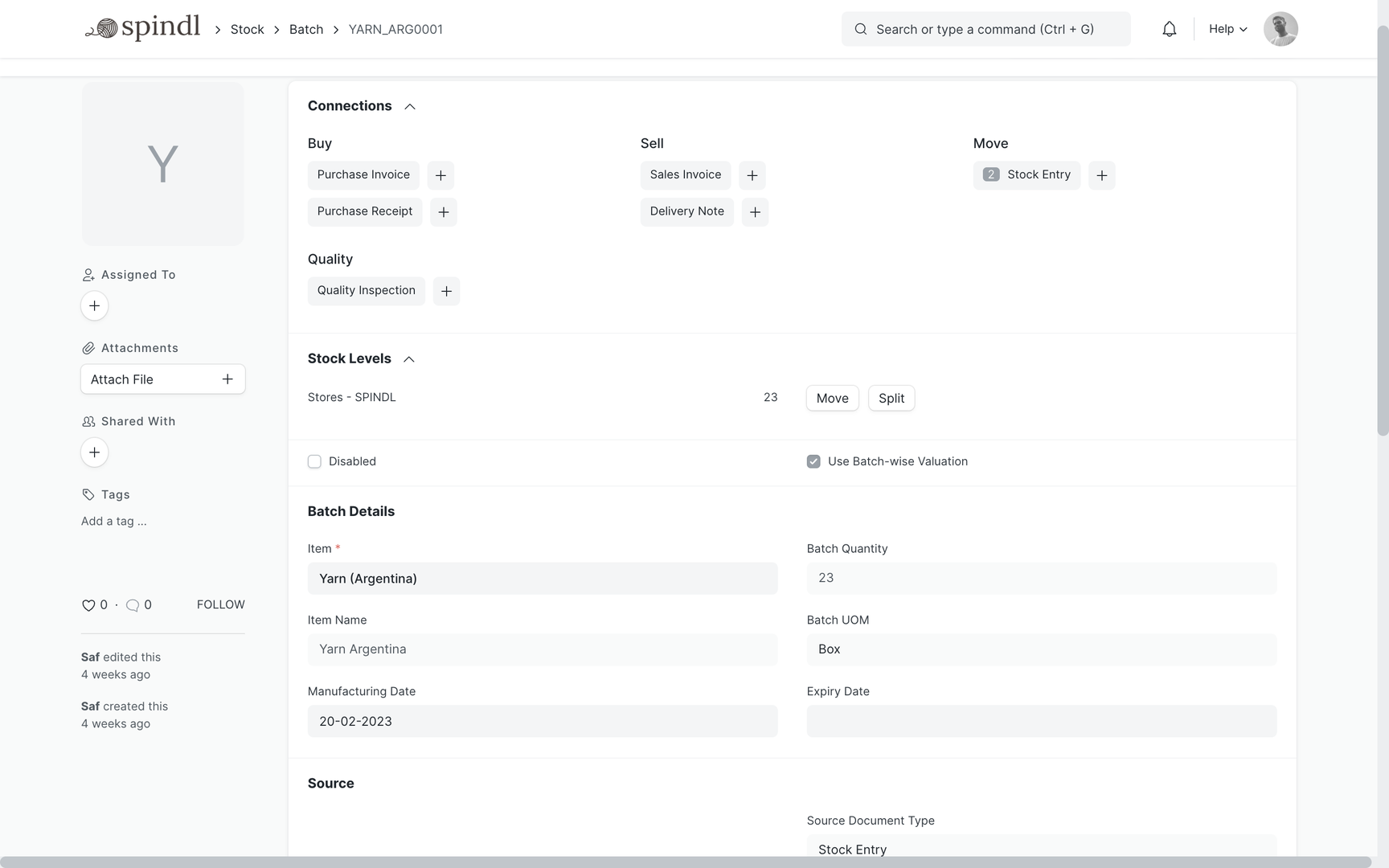Screen dimensions: 1389x868
Task: Enable the Disabled checkbox
Action: point(314,461)
